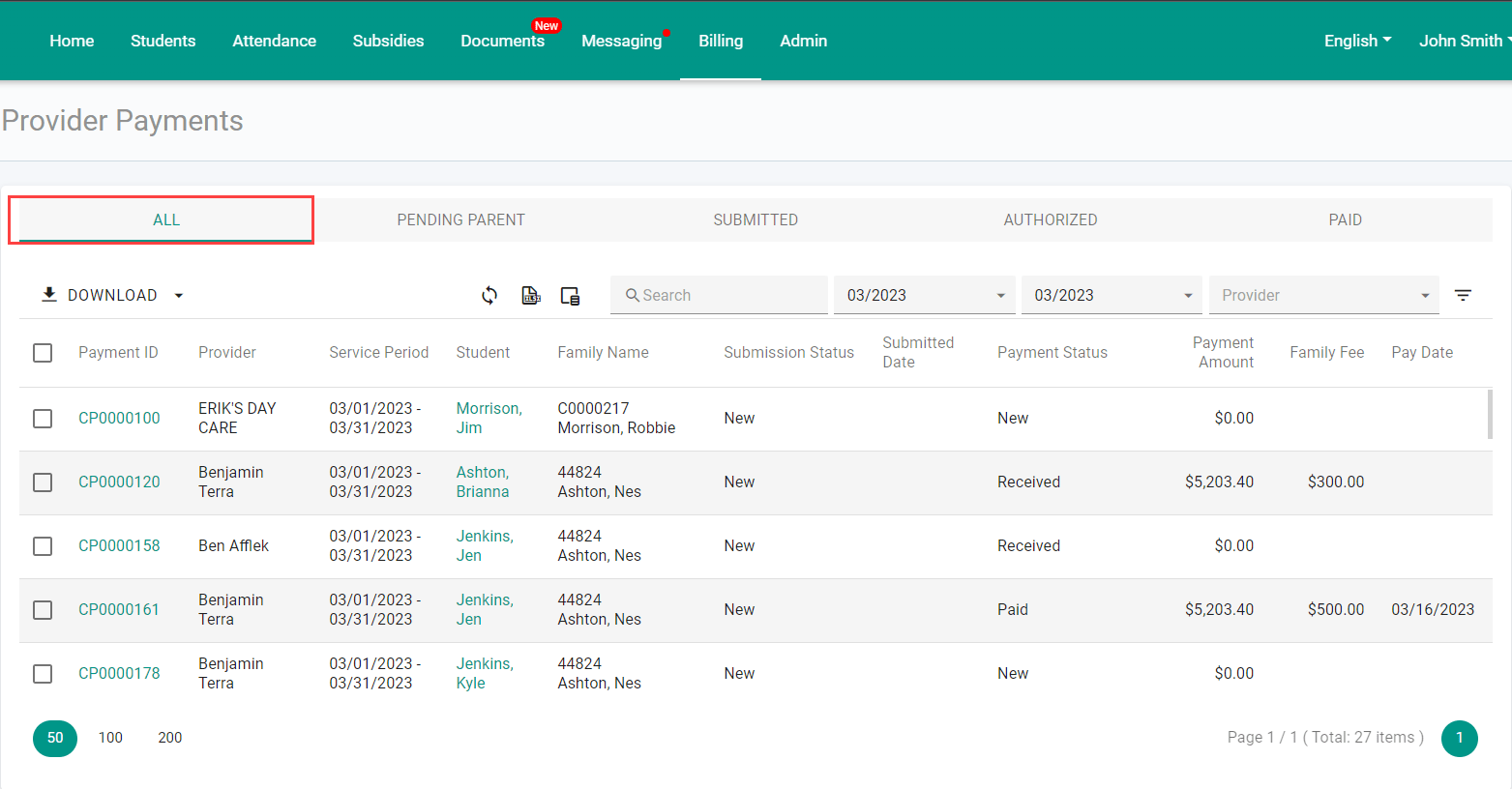The image size is (1512, 789).
Task: Click into the Search input field
Action: point(719,295)
